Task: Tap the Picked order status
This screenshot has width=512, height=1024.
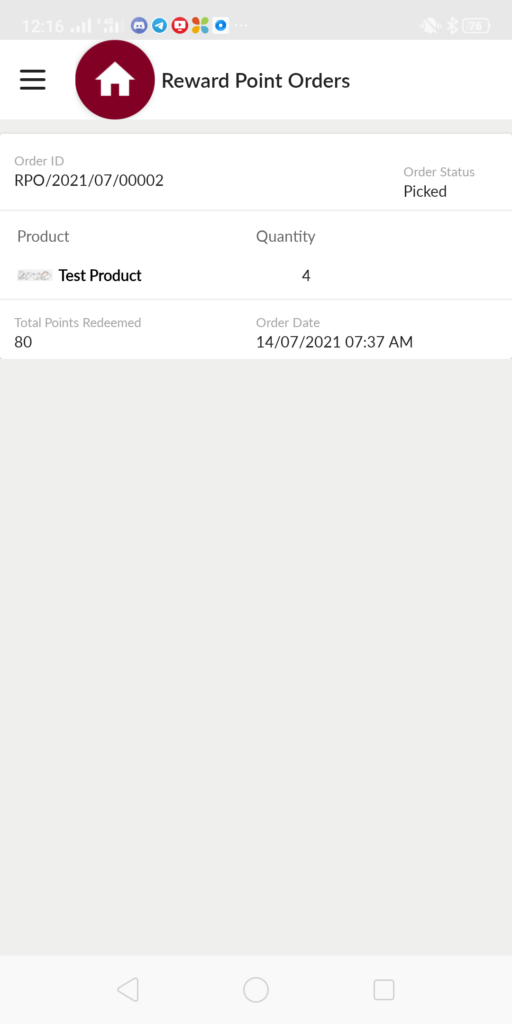Action: coord(425,191)
